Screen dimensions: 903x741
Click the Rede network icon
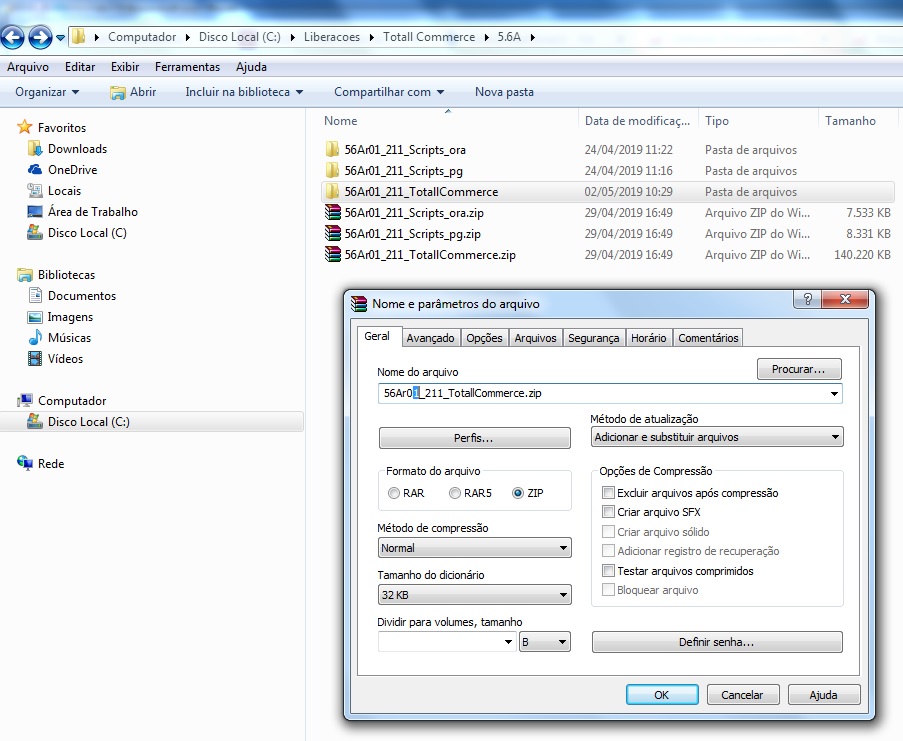pos(25,463)
